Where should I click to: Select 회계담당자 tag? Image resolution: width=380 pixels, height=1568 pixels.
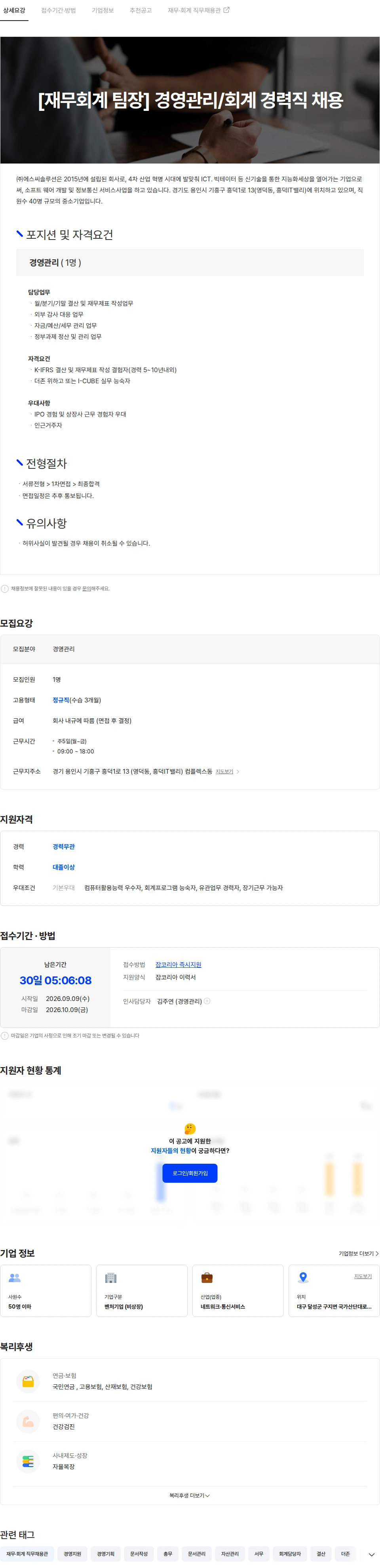pos(290,1554)
